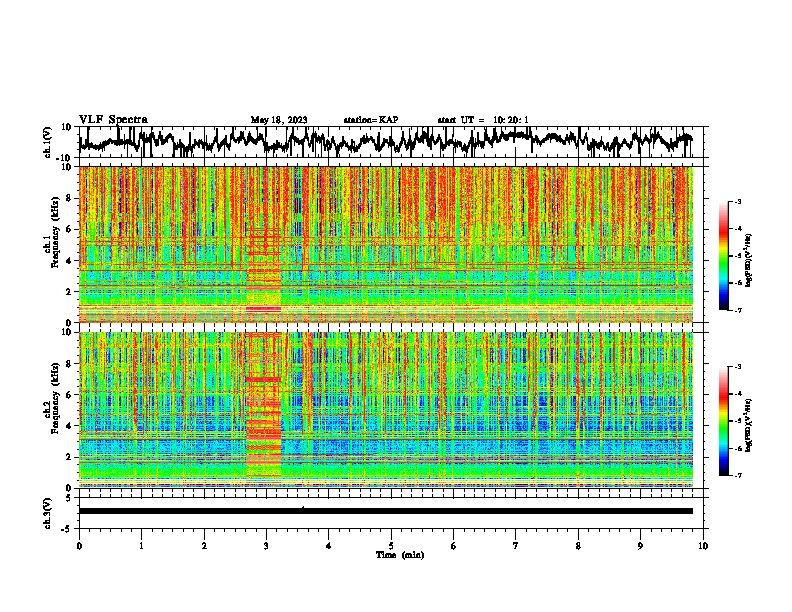Click time axis tick label "8"

[x=578, y=546]
